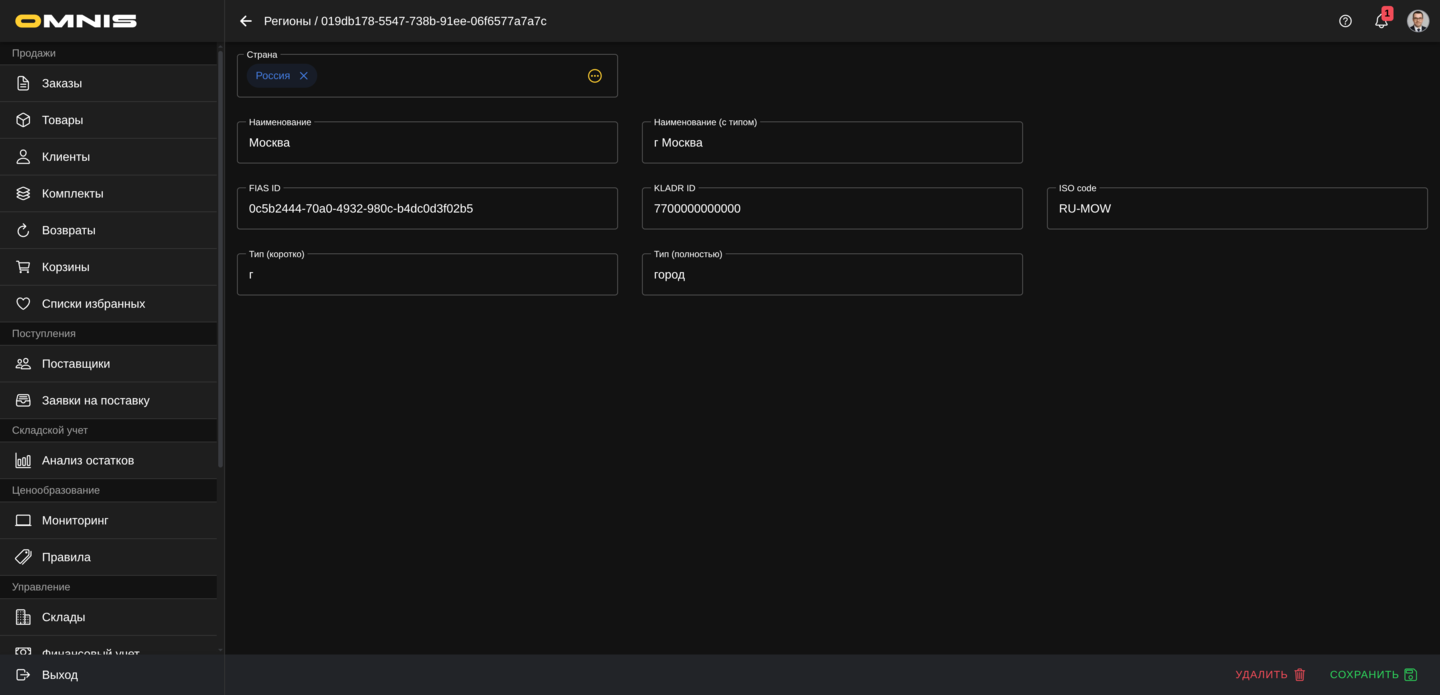Click the Списки избранных heart icon

tap(23, 304)
